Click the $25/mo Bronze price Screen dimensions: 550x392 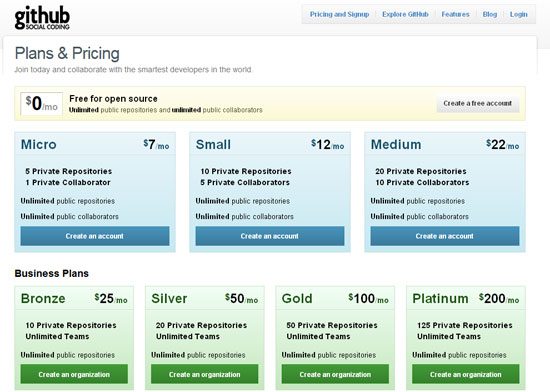click(111, 299)
